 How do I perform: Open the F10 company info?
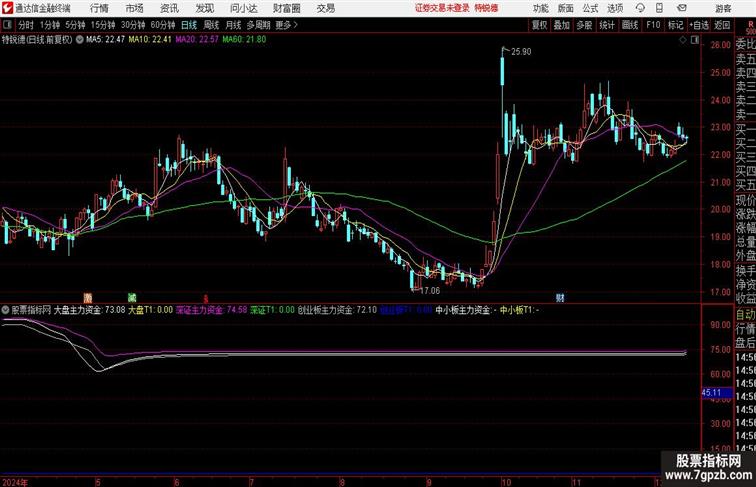[x=653, y=25]
